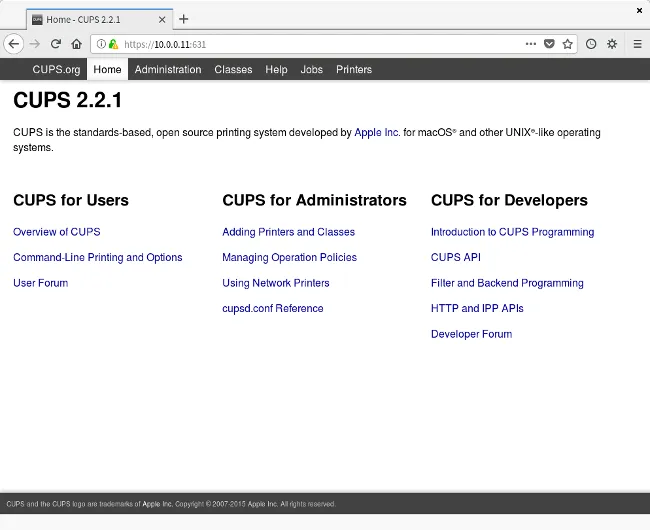650x530 pixels.
Task: Click the browser back arrow button
Action: coord(14,44)
